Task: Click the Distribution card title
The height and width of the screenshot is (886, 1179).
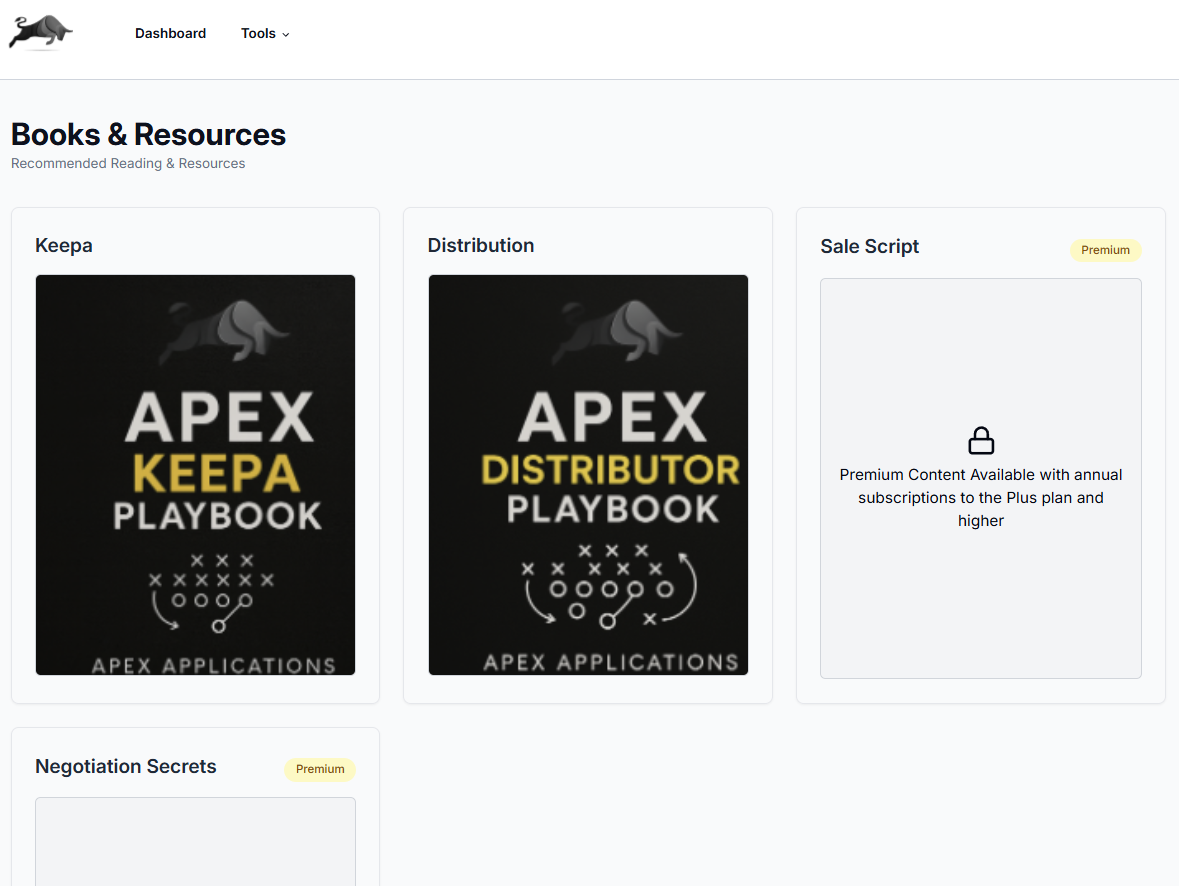Action: (481, 245)
